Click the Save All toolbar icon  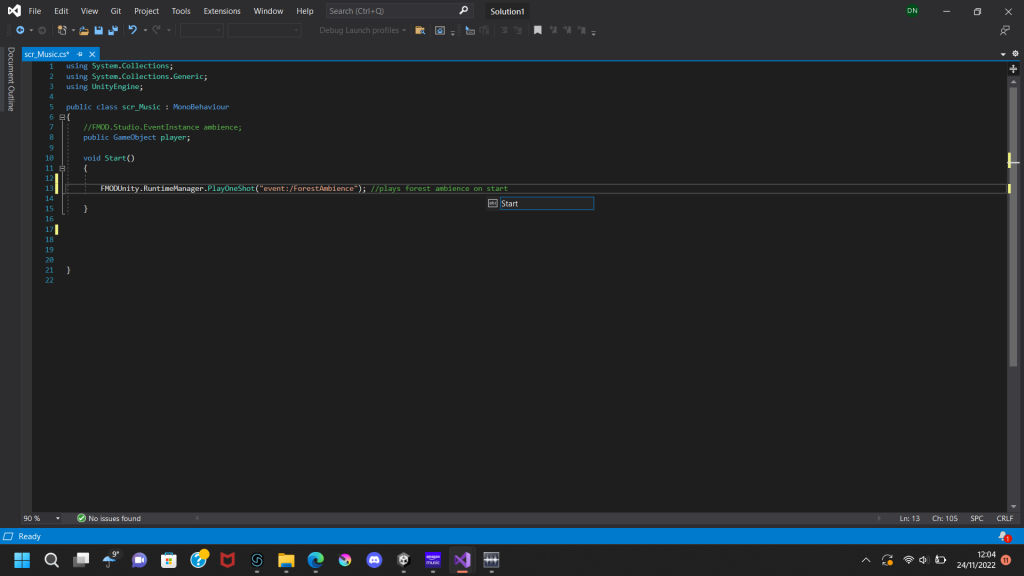click(111, 30)
